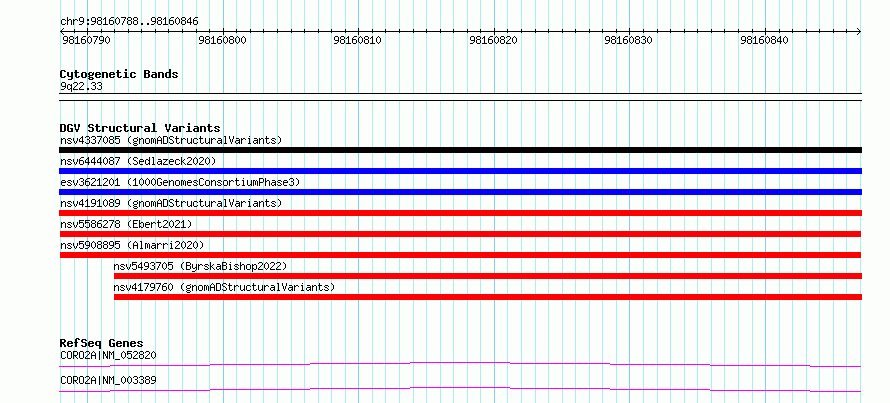
Task: Open CORO2A|NM_003389 gene label
Action: [x=108, y=380]
